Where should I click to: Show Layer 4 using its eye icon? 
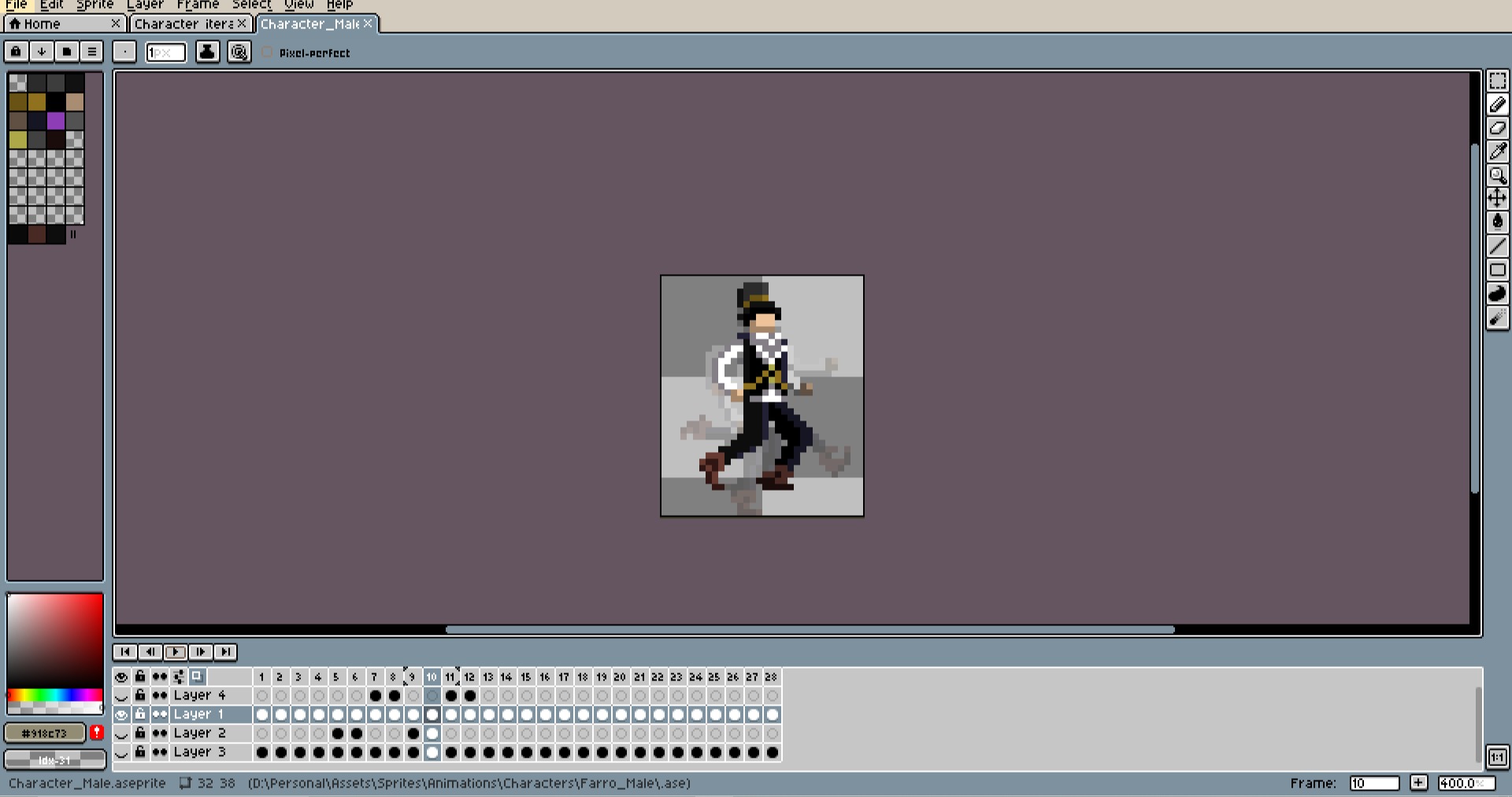121,696
